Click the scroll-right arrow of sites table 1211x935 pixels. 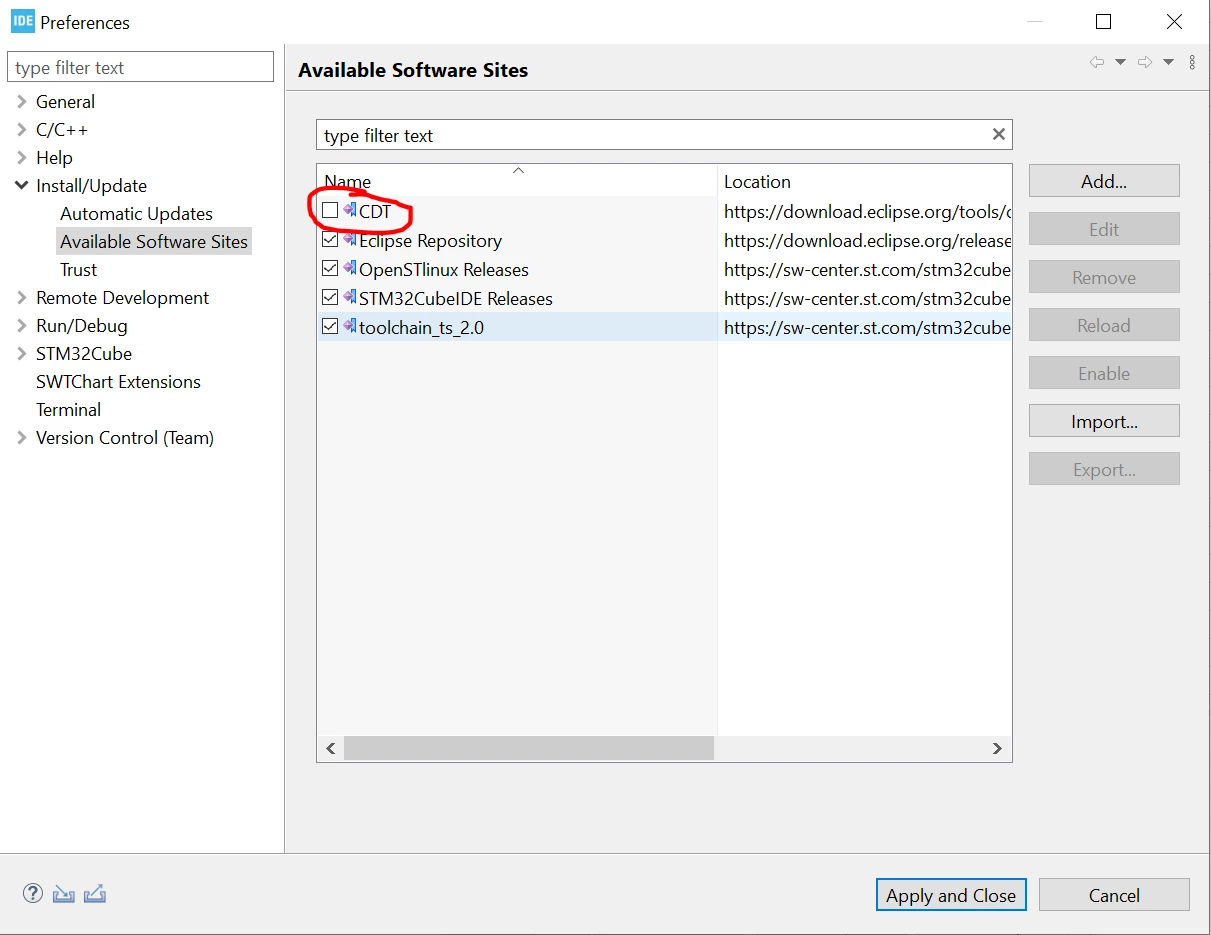click(x=997, y=748)
